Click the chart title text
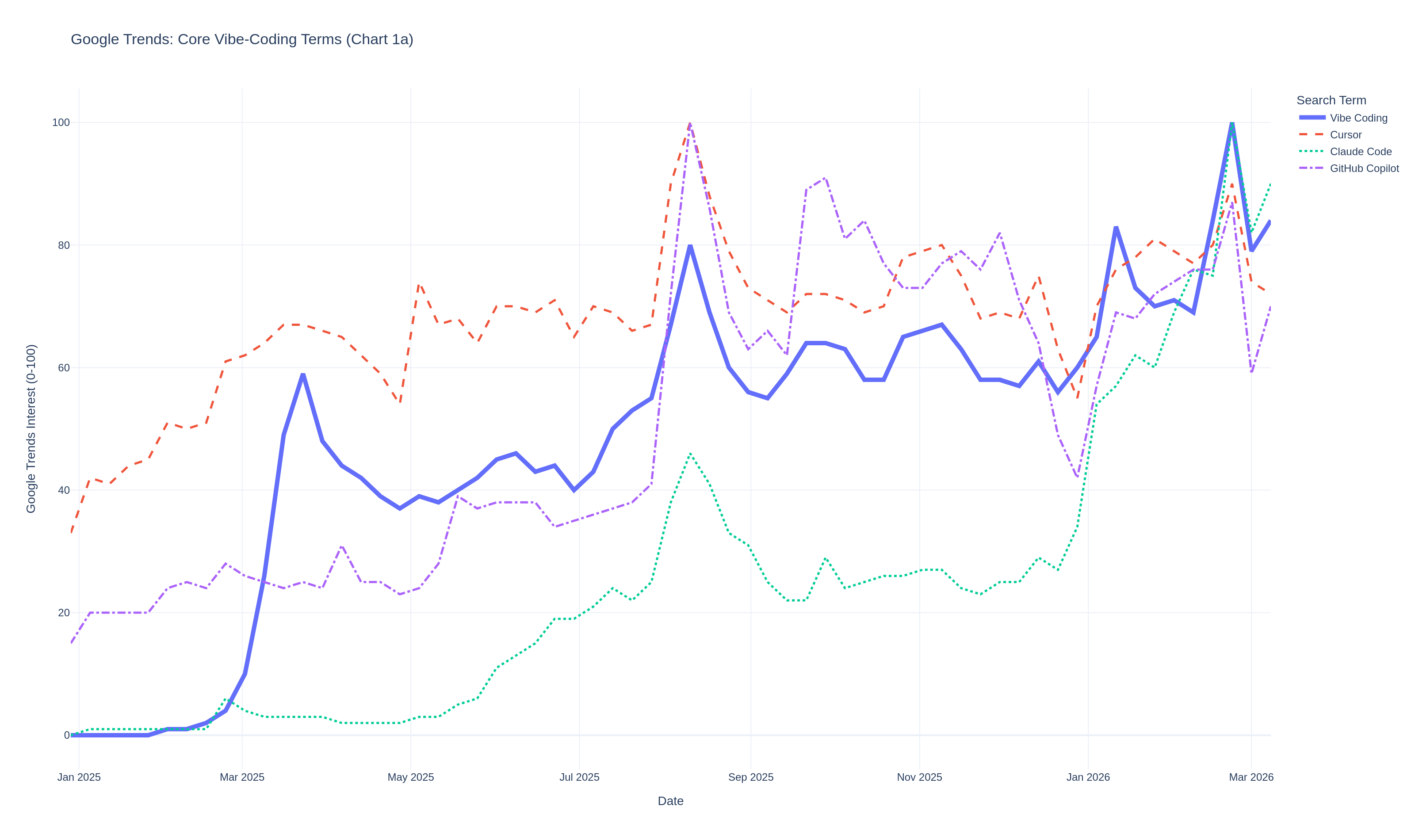 [242, 39]
